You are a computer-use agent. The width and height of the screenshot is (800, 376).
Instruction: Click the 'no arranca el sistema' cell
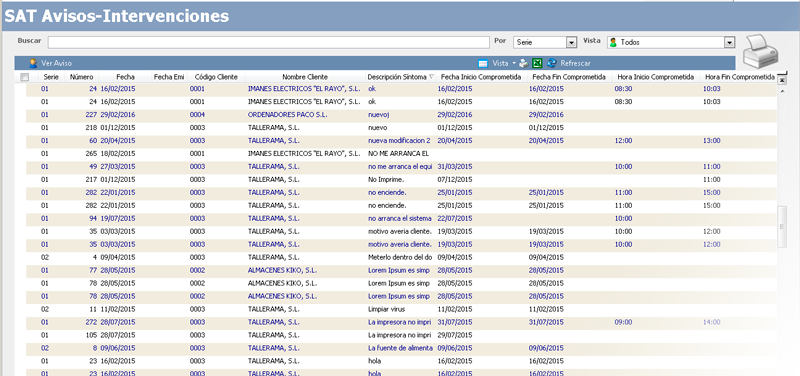(399, 218)
